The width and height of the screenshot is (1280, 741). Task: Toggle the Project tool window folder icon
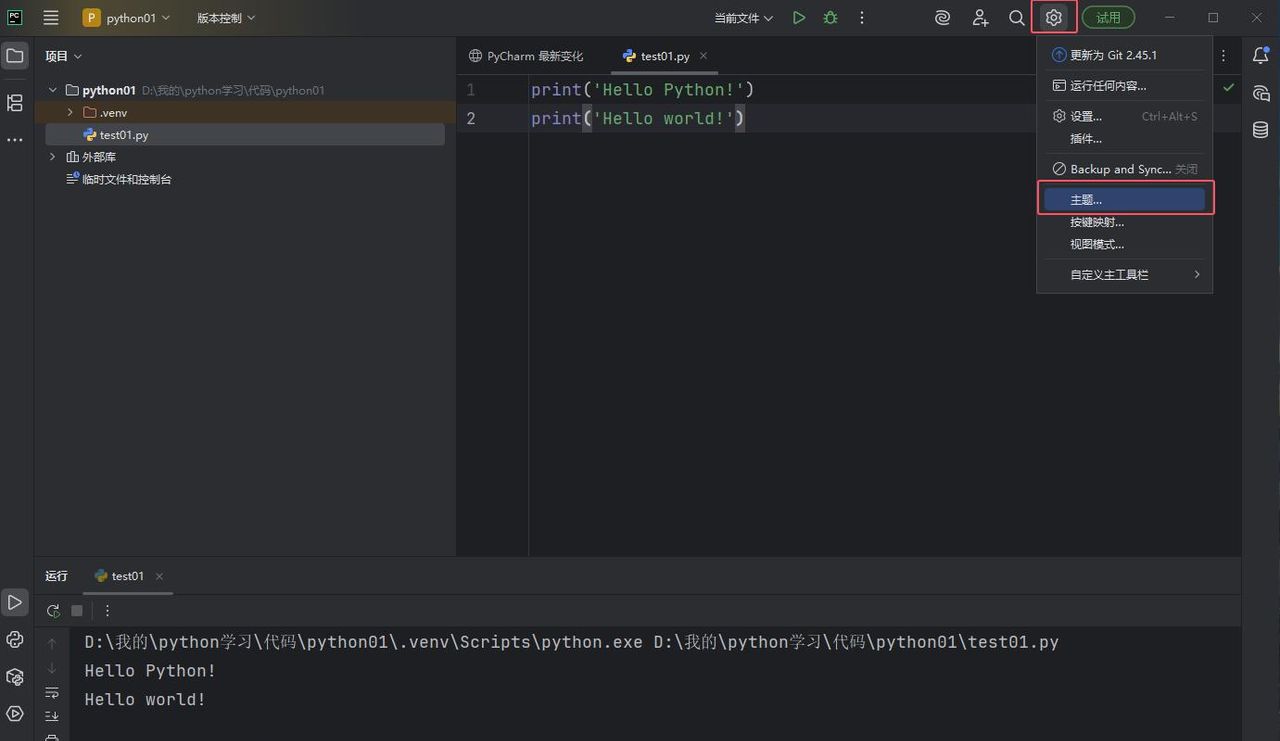15,56
